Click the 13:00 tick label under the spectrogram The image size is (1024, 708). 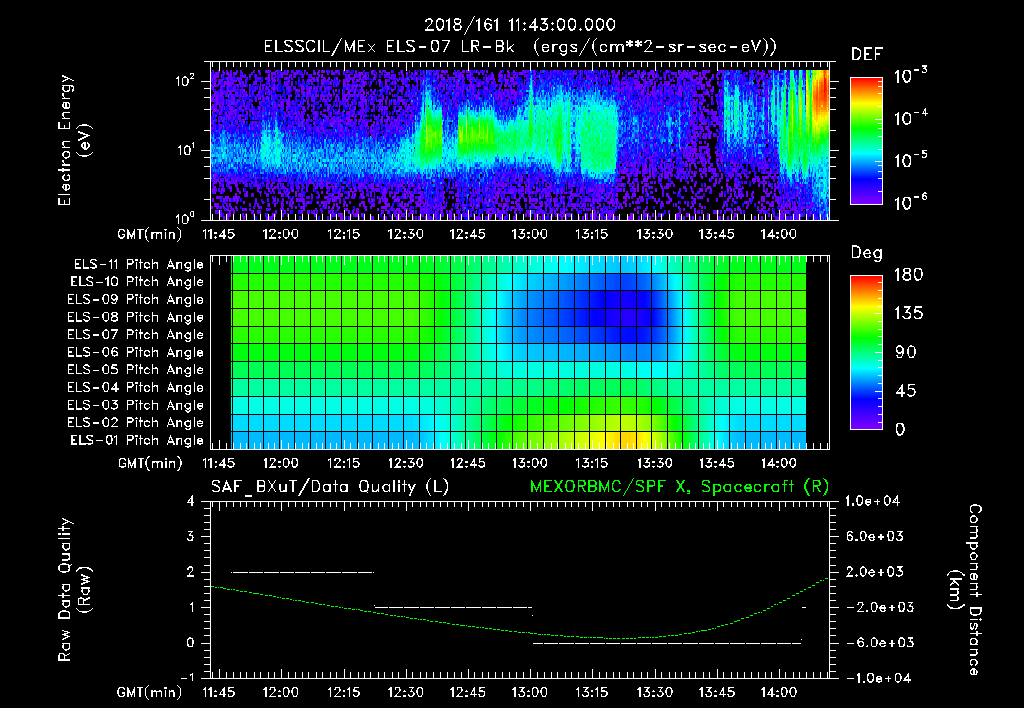tap(529, 234)
